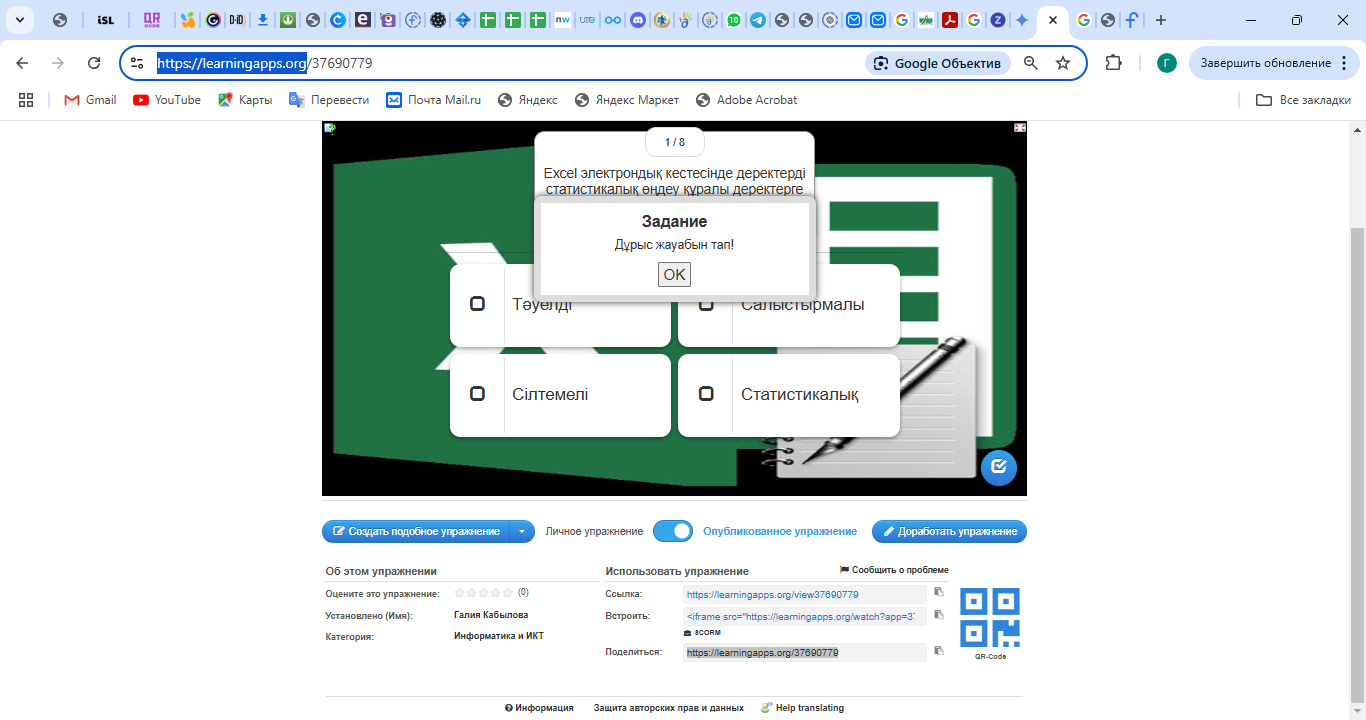Click the Поделиться URL field
This screenshot has height=720, width=1366.
pyautogui.click(x=805, y=652)
